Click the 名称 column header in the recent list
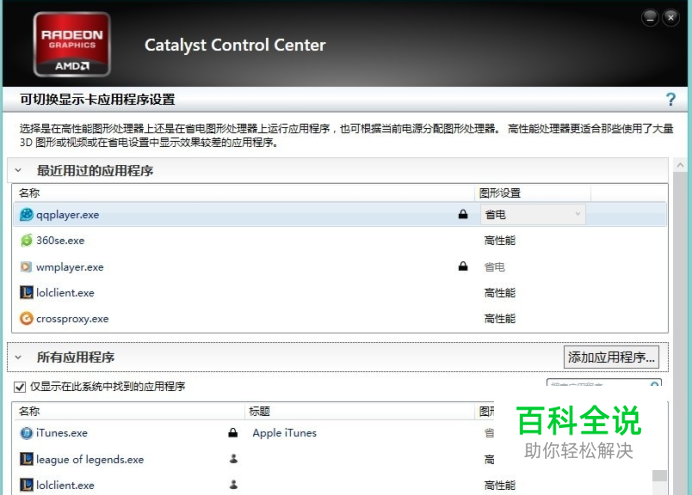The width and height of the screenshot is (692, 495). coord(29,193)
